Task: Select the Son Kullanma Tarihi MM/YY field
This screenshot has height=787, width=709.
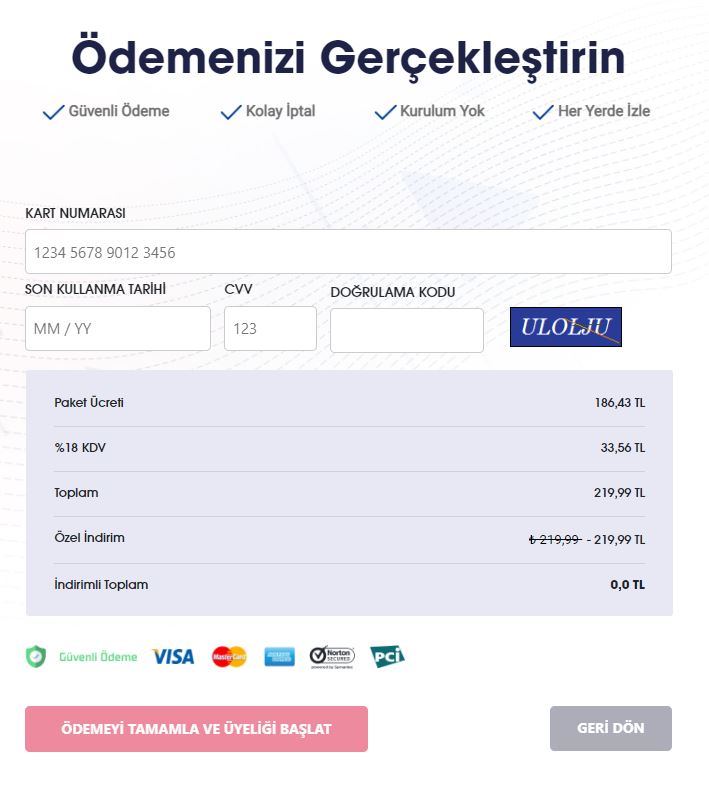Action: pos(118,328)
